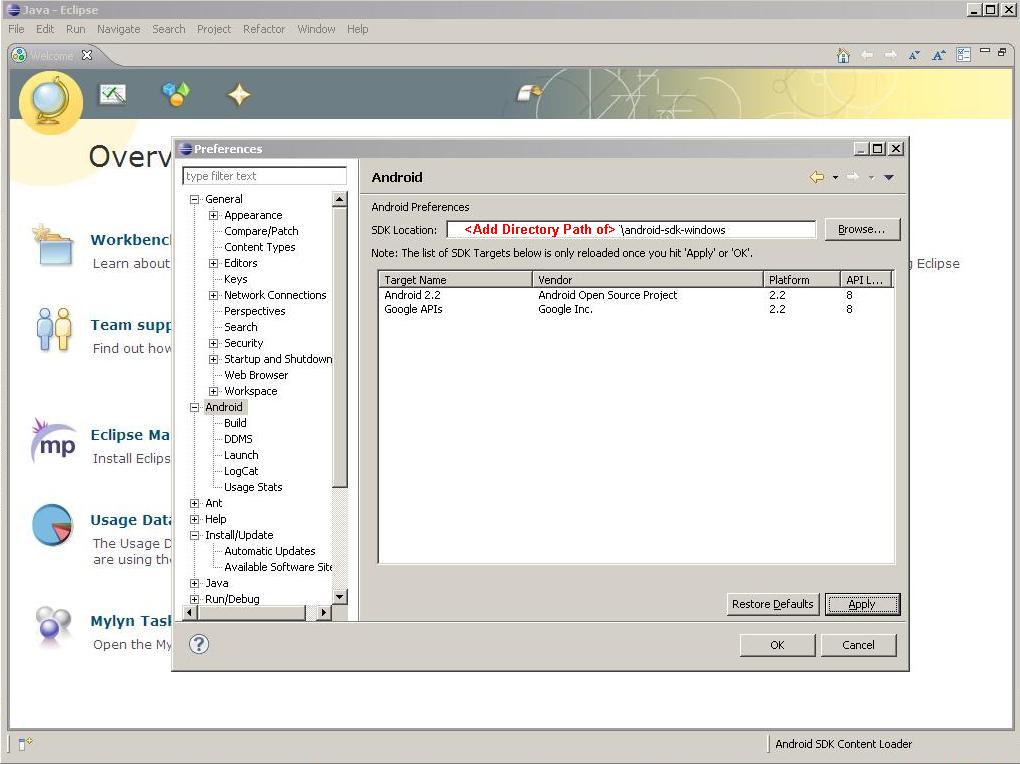Click the yellow back arrow in Preferences
Viewport: 1020px width, 764px height.
[x=817, y=177]
